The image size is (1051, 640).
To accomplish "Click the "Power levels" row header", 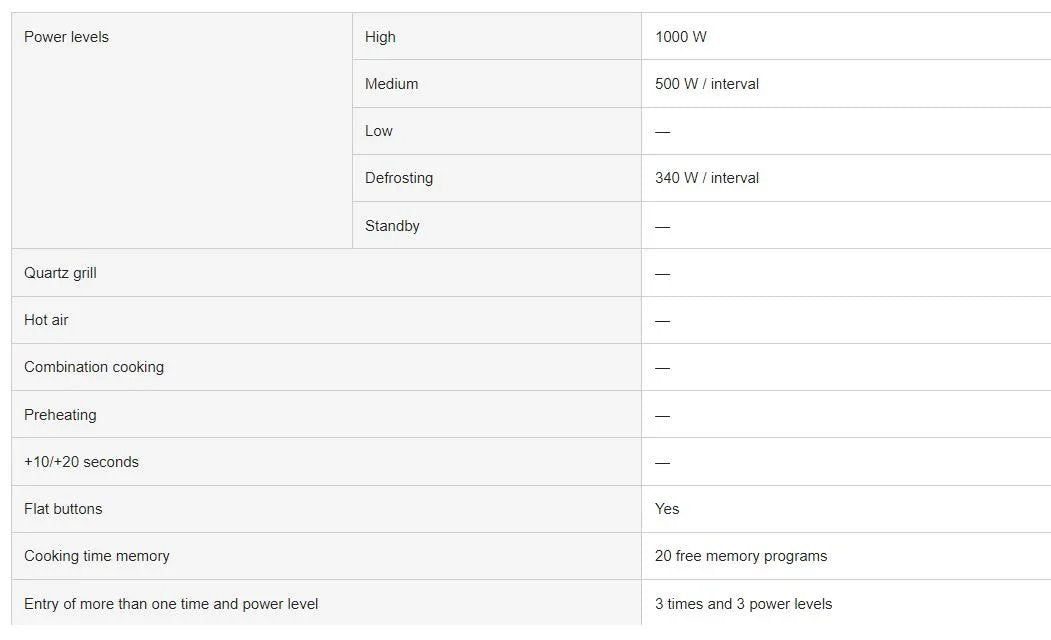I will click(x=67, y=37).
